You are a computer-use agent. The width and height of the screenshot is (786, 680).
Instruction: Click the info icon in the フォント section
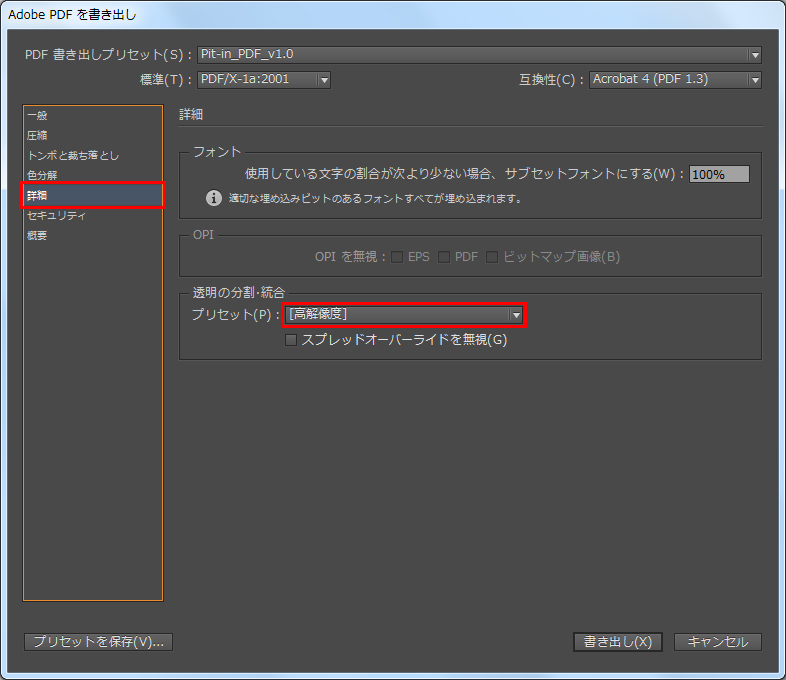[213, 198]
